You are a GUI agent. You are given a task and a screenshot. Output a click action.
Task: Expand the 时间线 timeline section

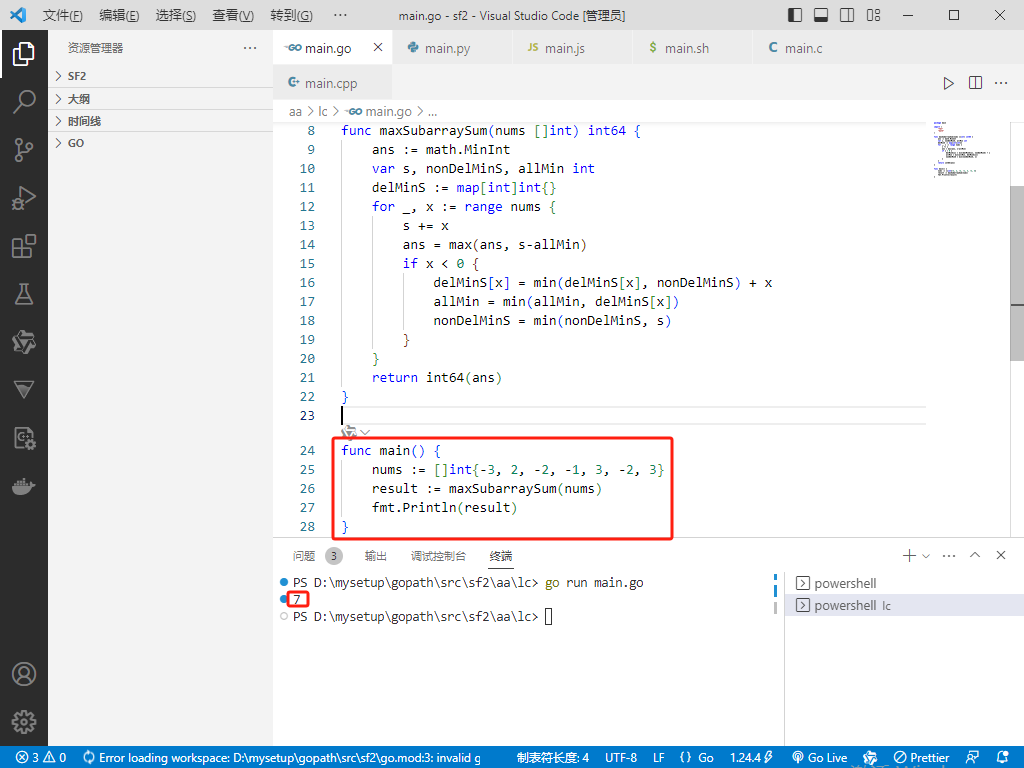click(161, 121)
